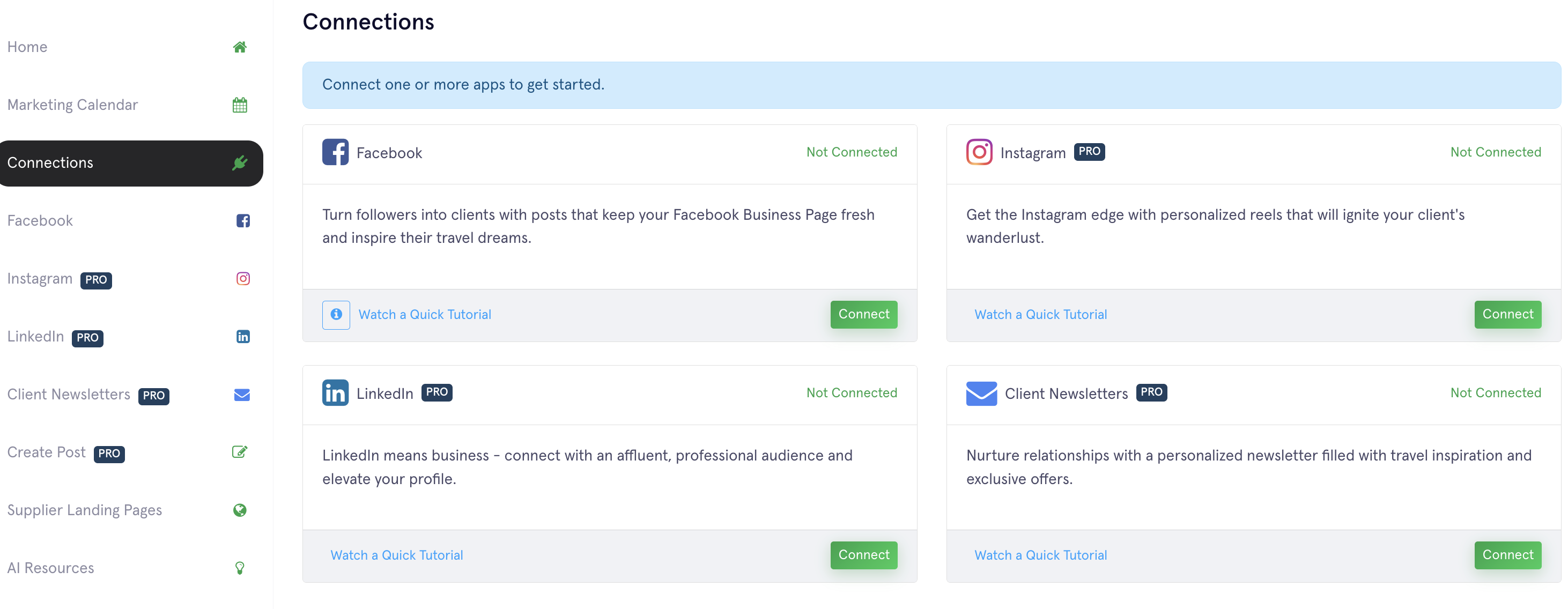Image resolution: width=1568 pixels, height=609 pixels.
Task: Click the info icon in Facebook card
Action: click(336, 315)
